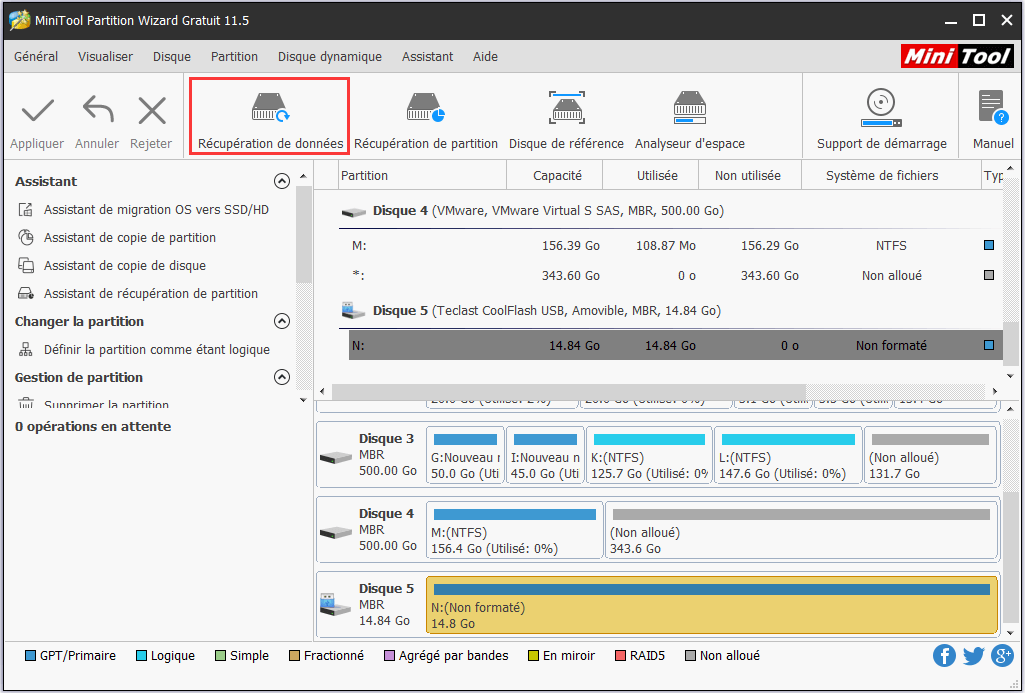Click scroll right arrow of partition list

995,391
